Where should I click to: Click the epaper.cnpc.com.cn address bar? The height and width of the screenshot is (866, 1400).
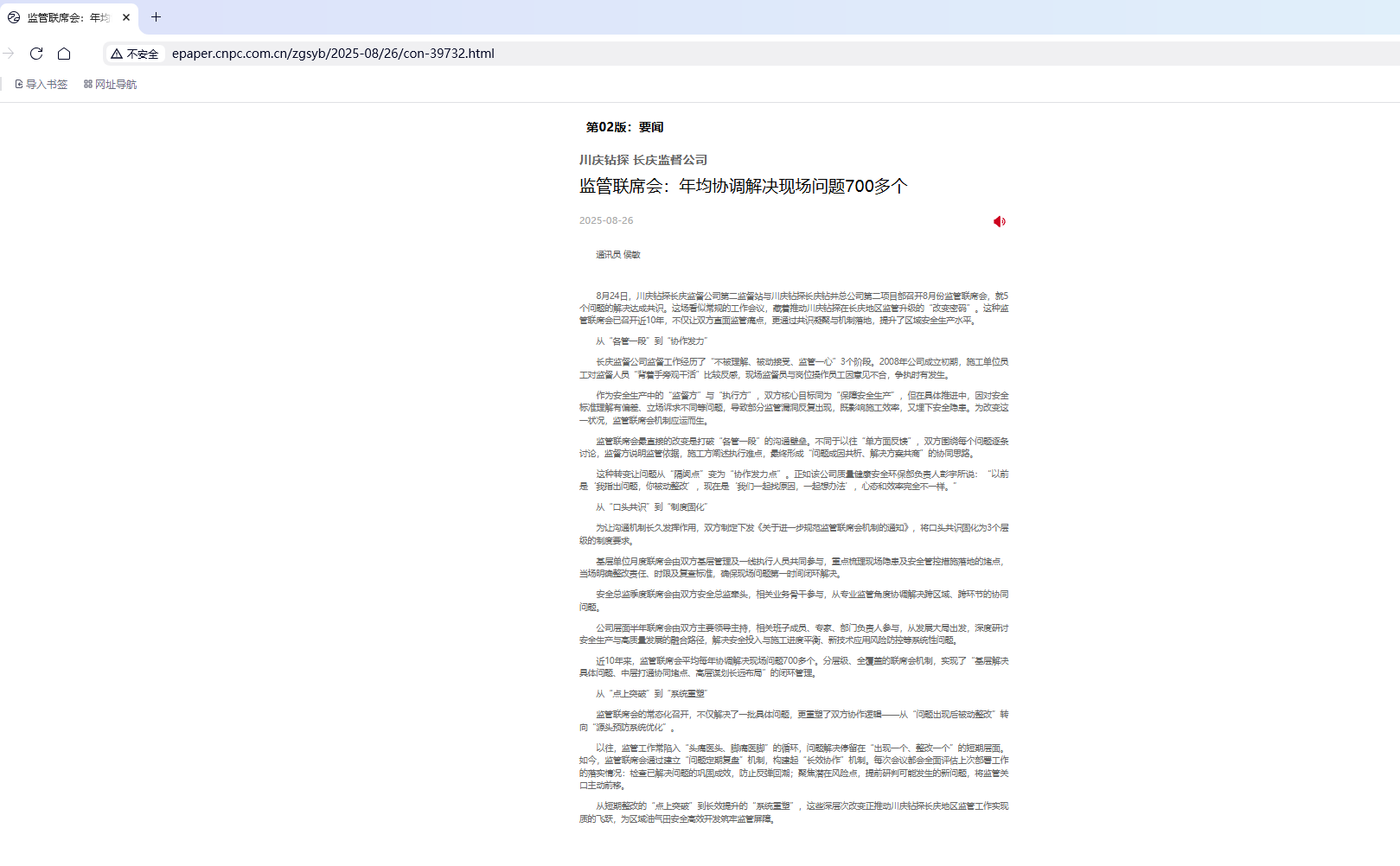(333, 54)
